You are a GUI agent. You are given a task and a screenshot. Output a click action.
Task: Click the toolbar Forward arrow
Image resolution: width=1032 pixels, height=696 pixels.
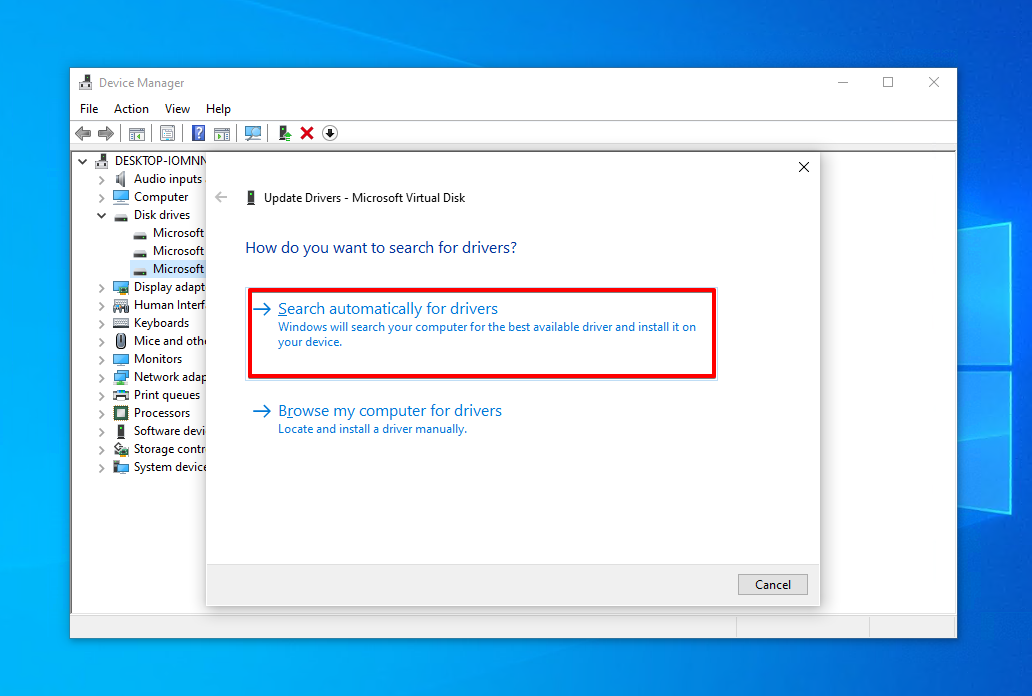(x=105, y=134)
